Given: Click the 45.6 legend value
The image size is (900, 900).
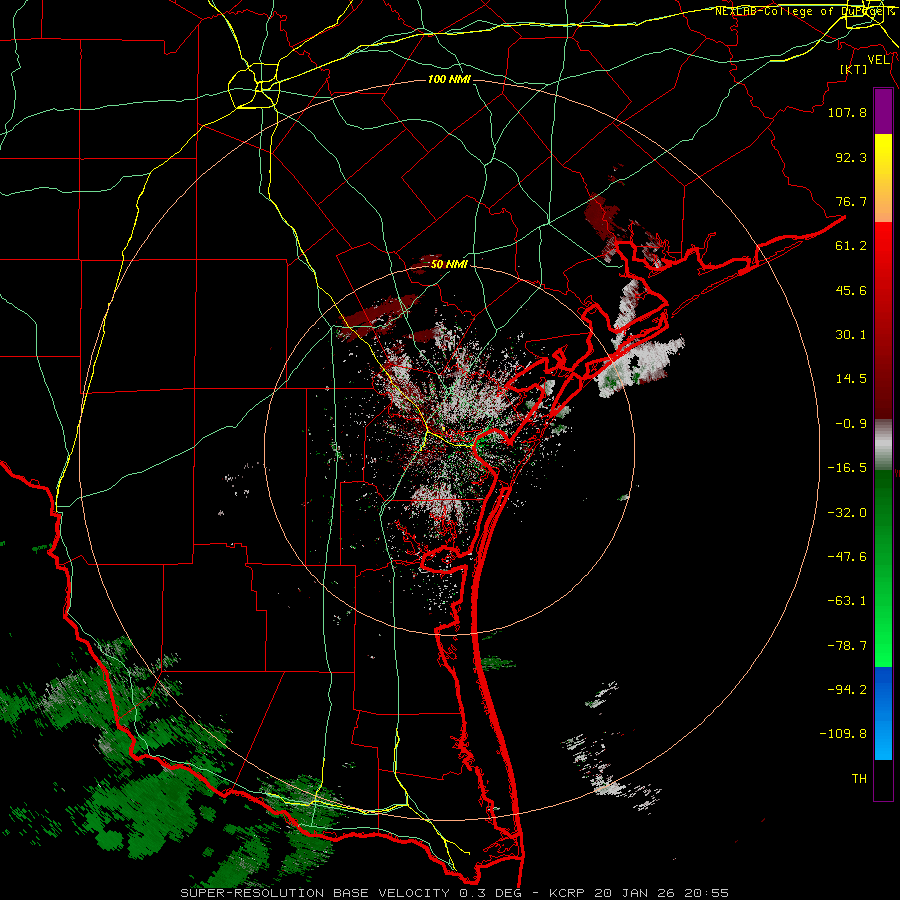Looking at the screenshot, I should 851,290.
